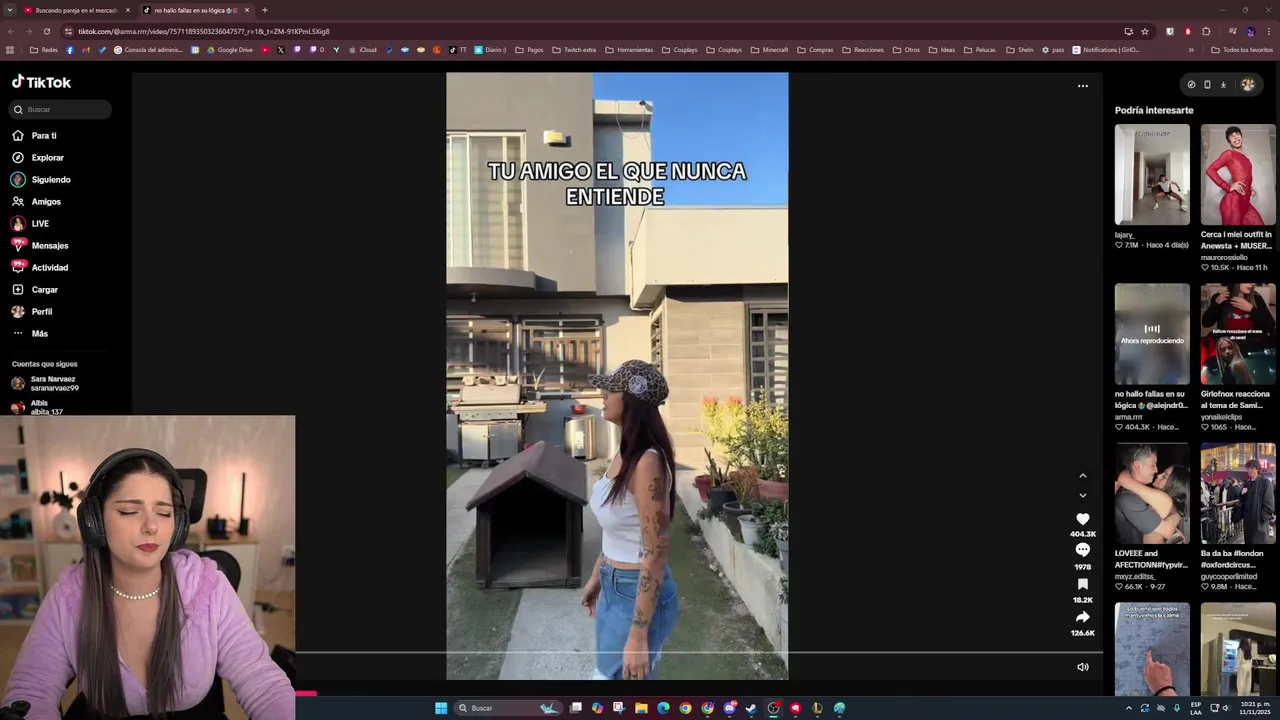Go to previous video chevron up
The image size is (1280, 720).
[1082, 476]
